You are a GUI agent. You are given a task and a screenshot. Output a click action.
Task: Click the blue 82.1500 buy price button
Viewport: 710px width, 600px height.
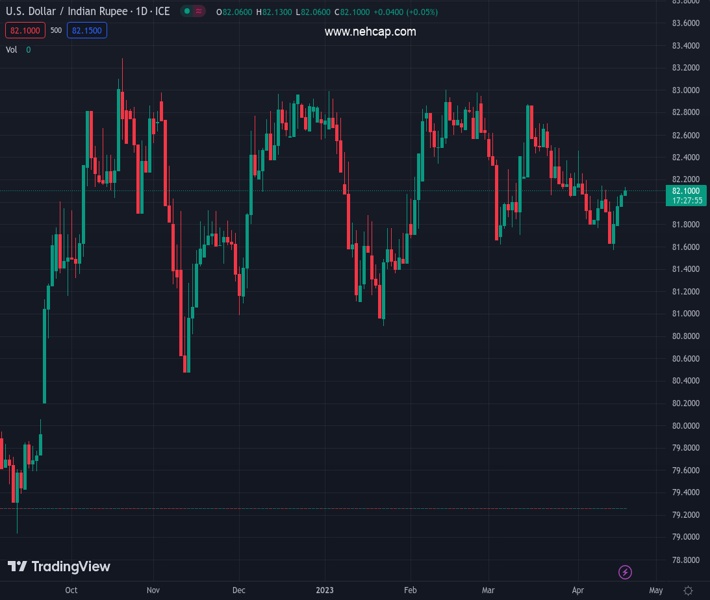pos(87,30)
